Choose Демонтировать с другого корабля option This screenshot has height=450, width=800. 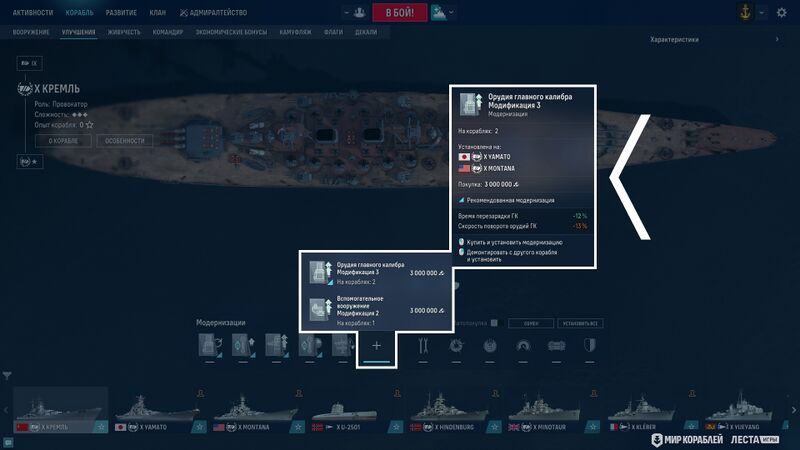tap(508, 256)
